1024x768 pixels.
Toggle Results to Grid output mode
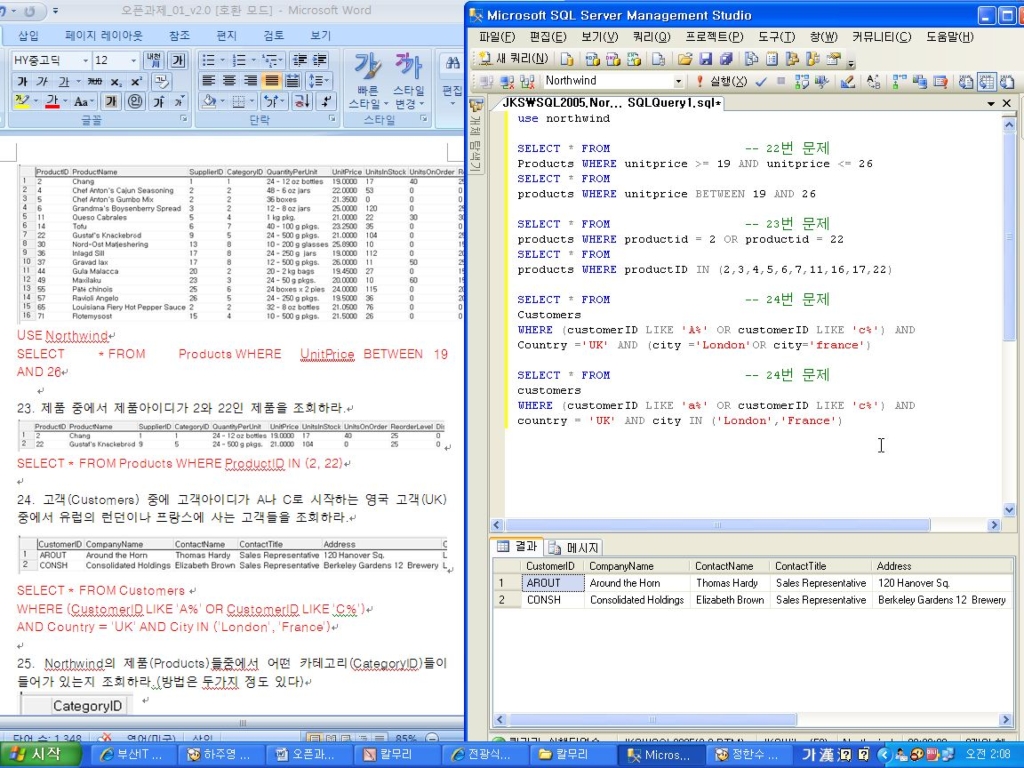[x=986, y=82]
